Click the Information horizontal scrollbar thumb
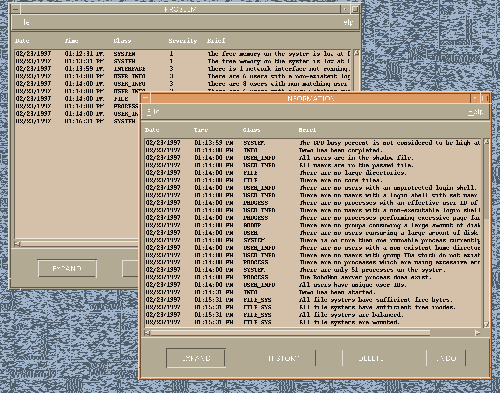 coord(290,333)
